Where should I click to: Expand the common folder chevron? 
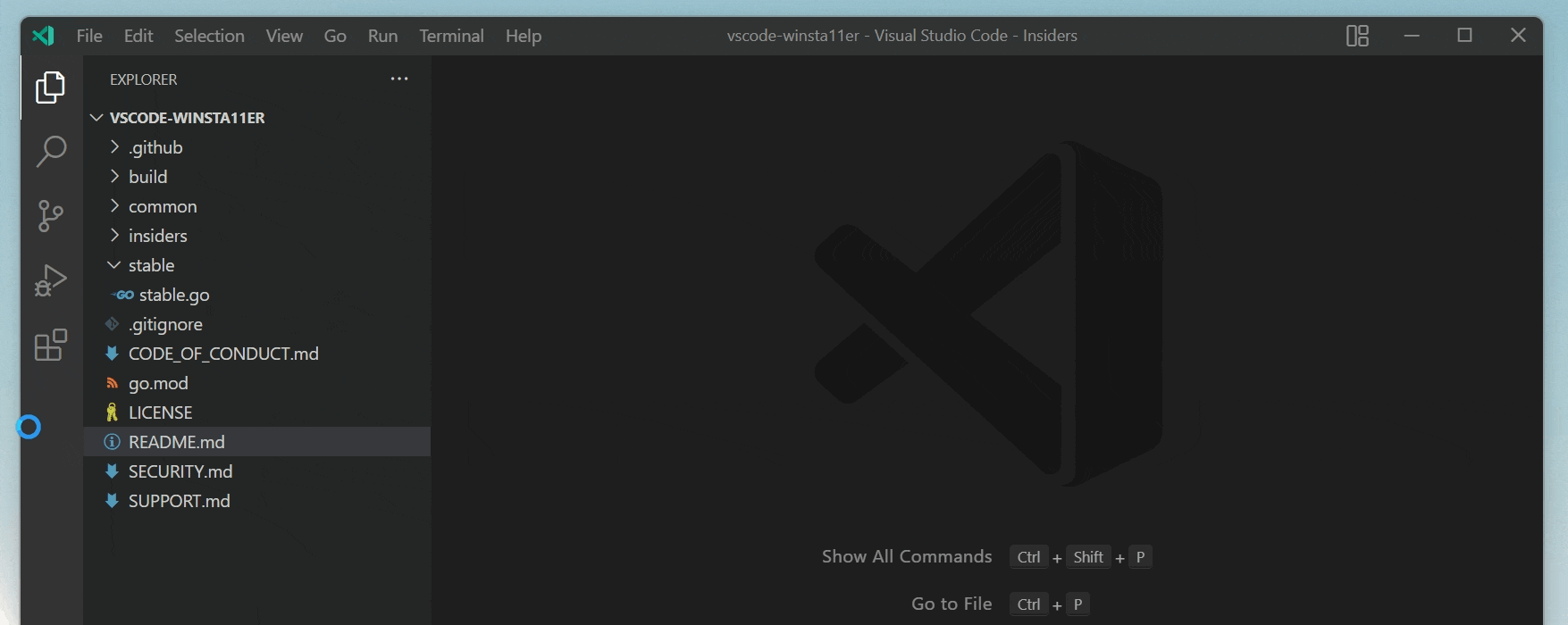114,206
